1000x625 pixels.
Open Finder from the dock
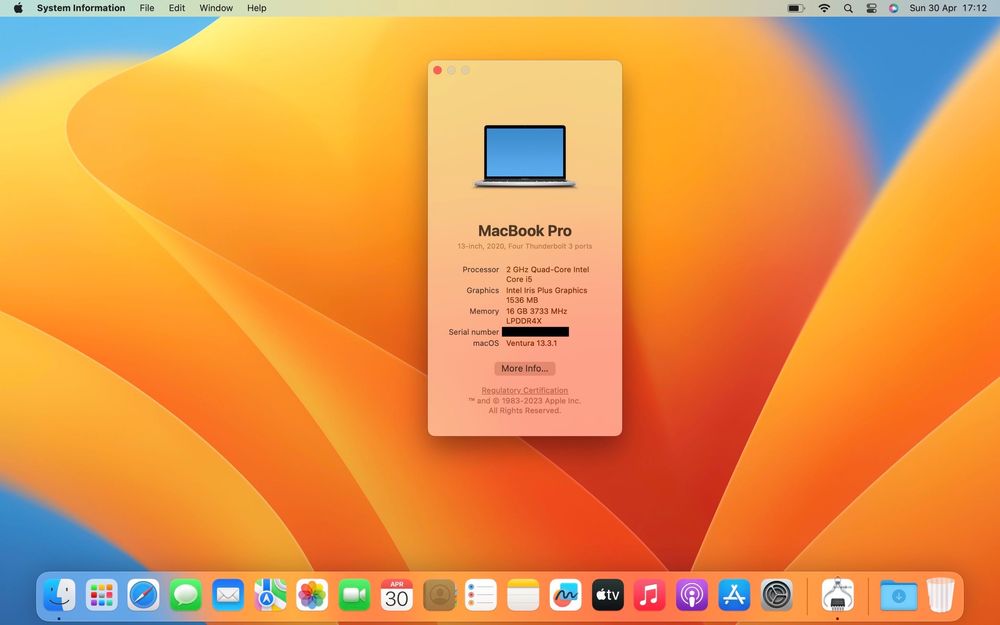(59, 595)
